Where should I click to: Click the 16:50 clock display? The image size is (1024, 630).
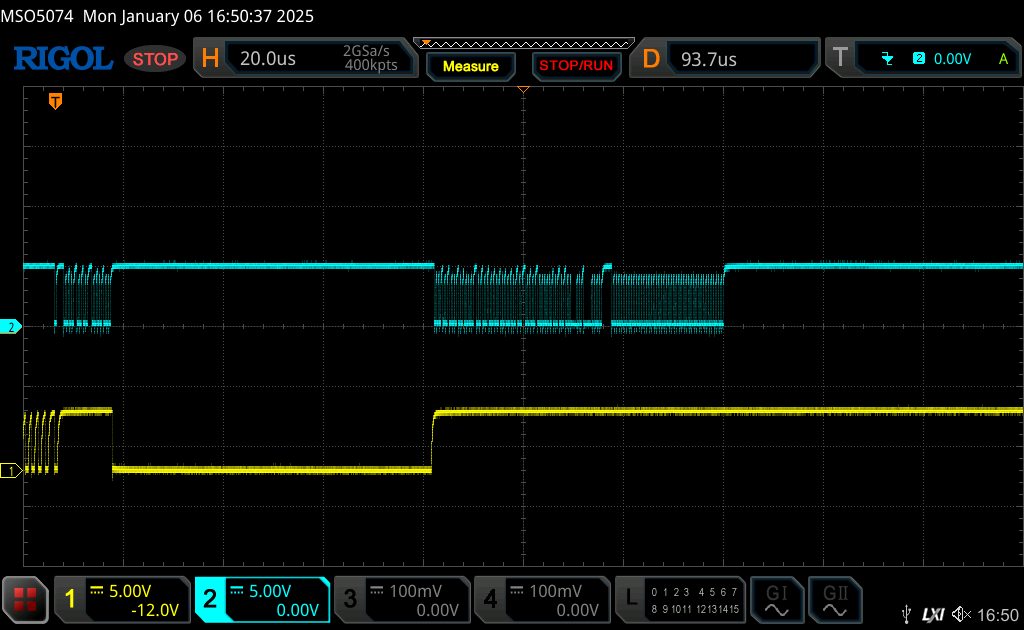point(997,615)
